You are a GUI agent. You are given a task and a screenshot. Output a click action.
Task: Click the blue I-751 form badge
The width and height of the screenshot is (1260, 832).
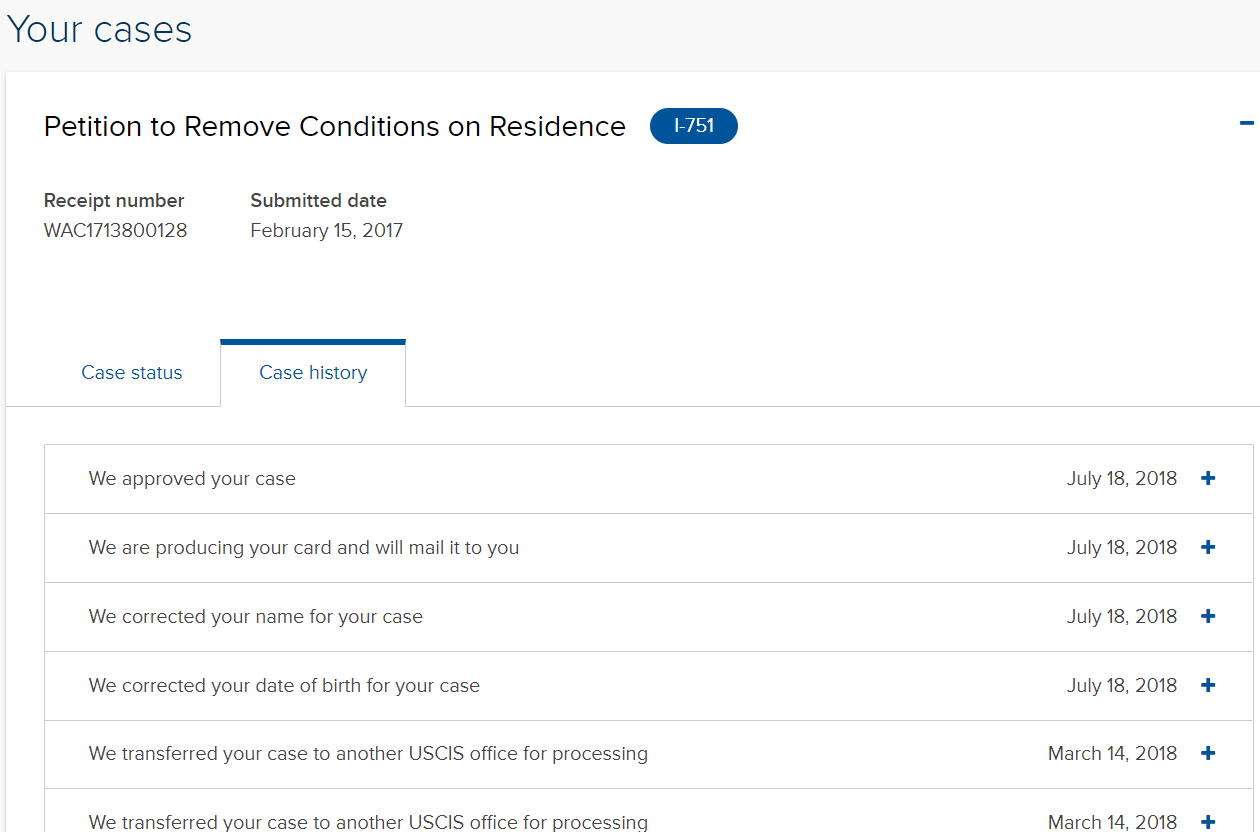[693, 127]
